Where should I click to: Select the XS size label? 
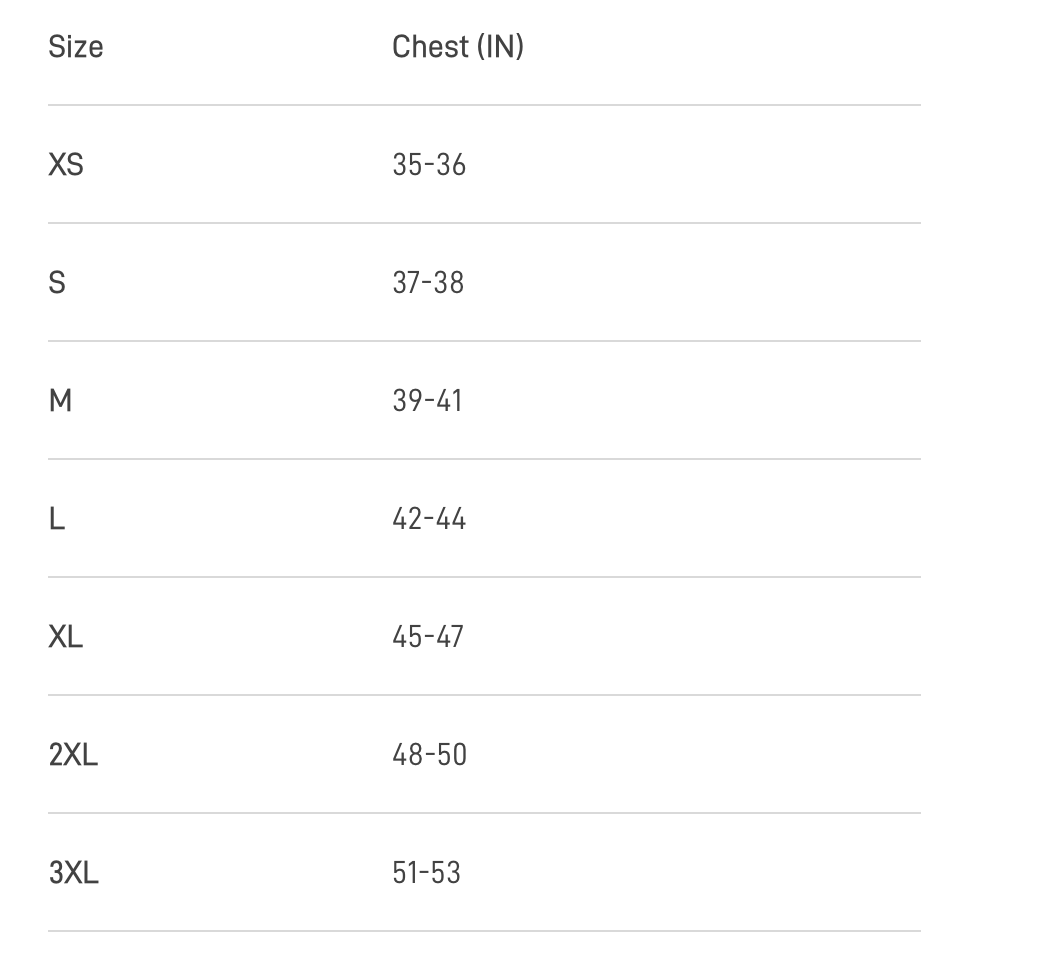[66, 164]
